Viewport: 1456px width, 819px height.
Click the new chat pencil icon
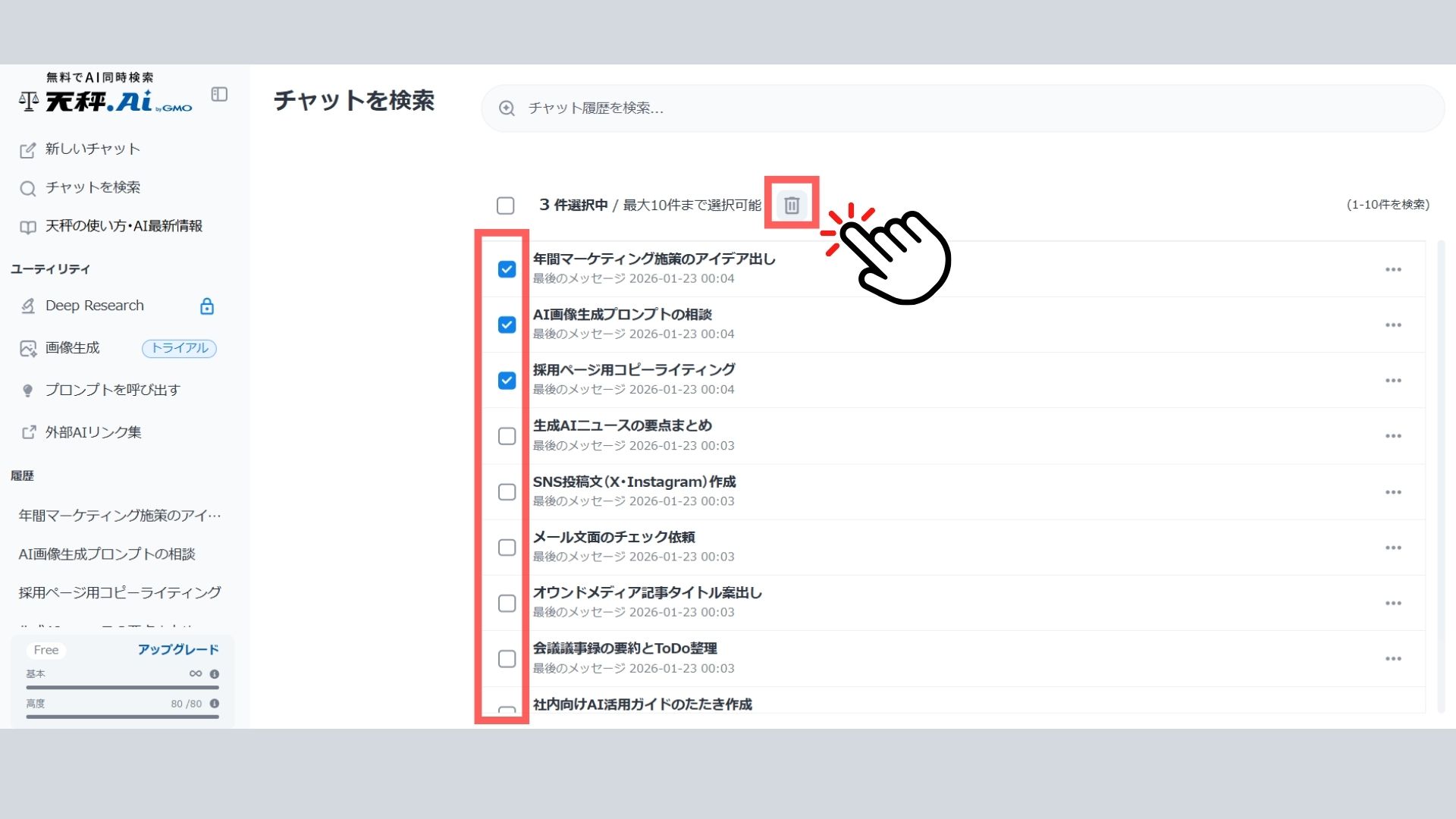27,150
